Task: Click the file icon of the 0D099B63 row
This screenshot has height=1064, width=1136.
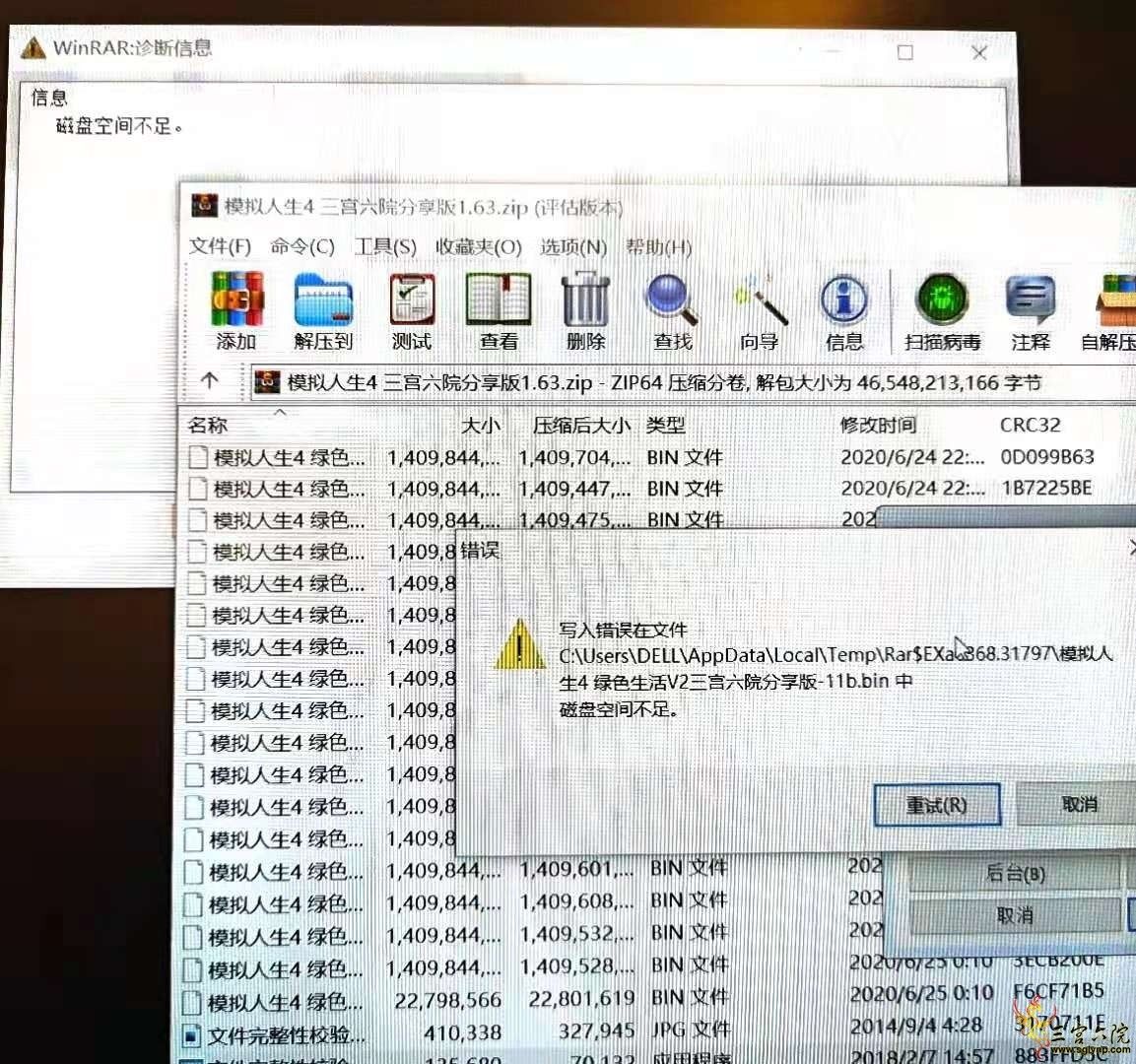Action: pos(198,458)
